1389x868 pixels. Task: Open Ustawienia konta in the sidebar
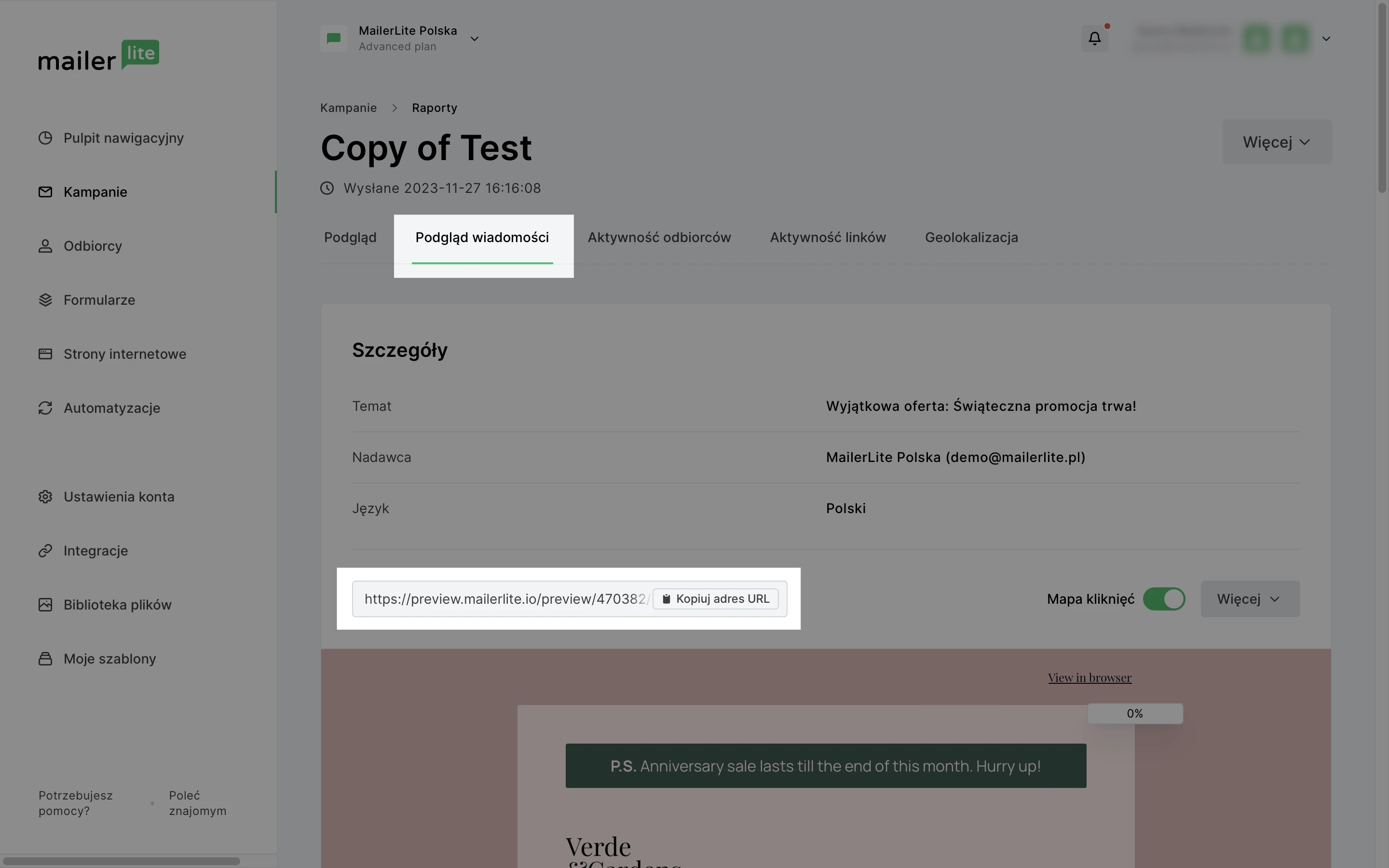[119, 497]
